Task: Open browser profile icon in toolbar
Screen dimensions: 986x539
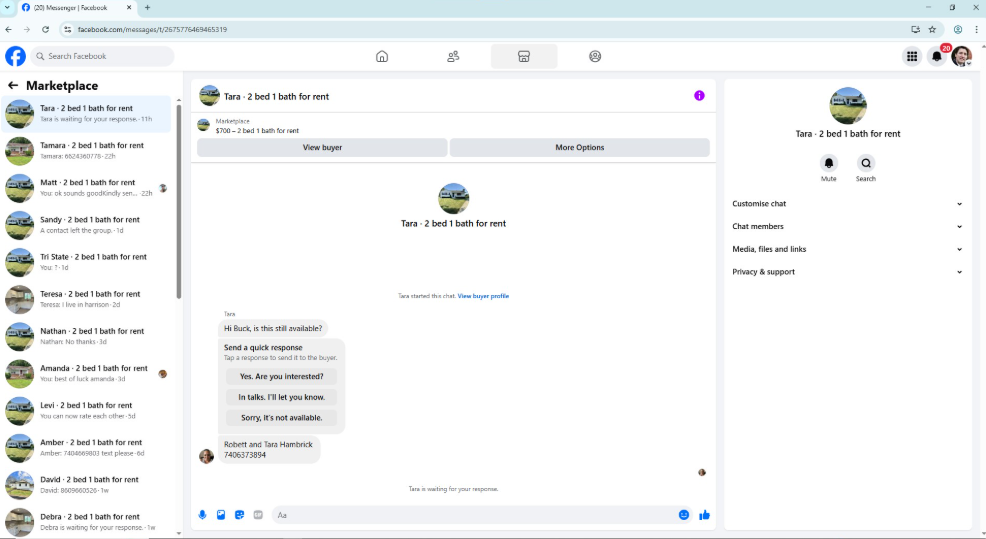Action: pyautogui.click(x=958, y=29)
